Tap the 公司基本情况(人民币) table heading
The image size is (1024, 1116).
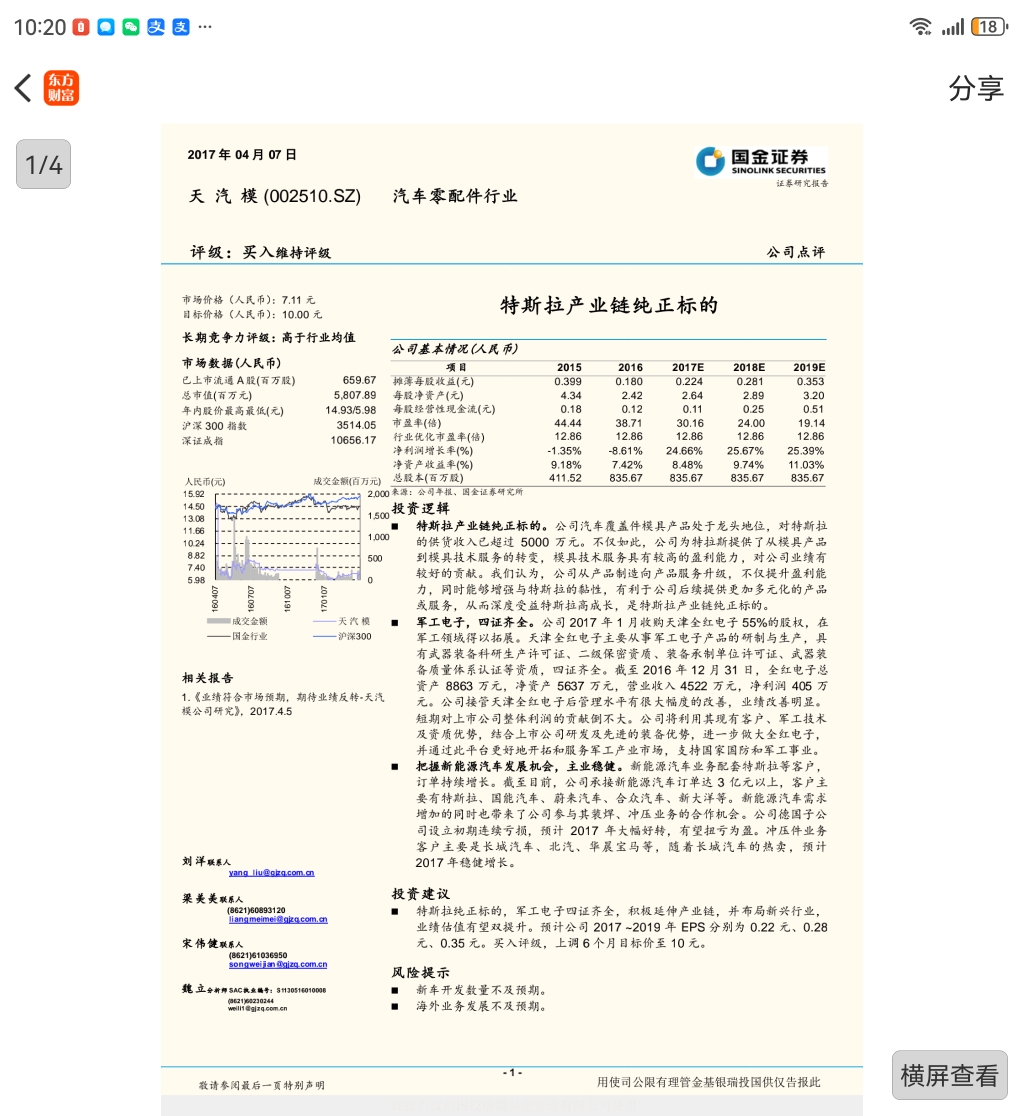[455, 349]
